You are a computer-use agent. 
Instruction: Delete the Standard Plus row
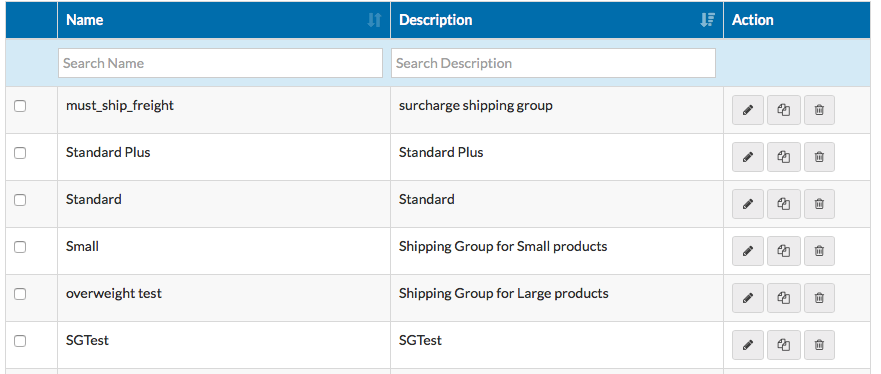(819, 157)
